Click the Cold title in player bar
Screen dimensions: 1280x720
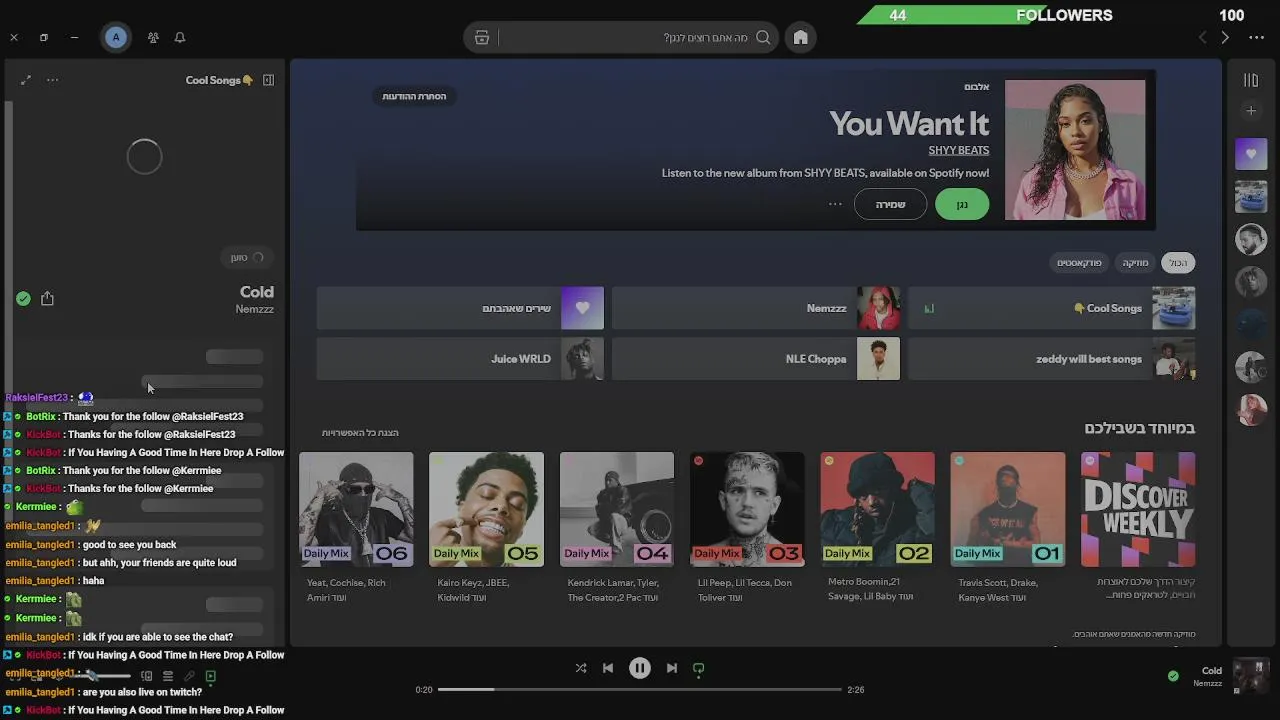(1212, 671)
